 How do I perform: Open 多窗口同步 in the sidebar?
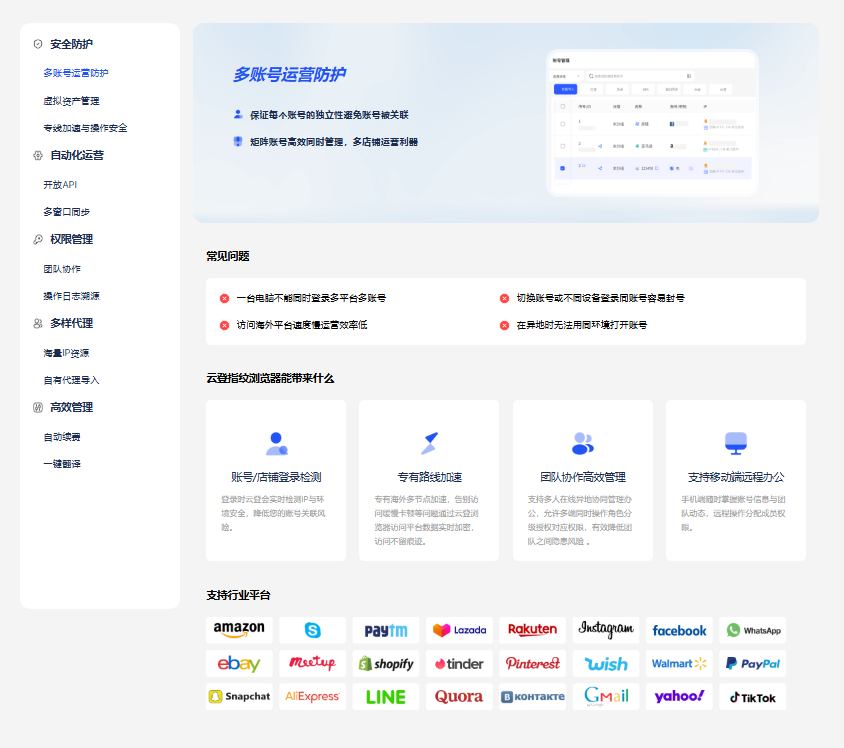pyautogui.click(x=67, y=212)
